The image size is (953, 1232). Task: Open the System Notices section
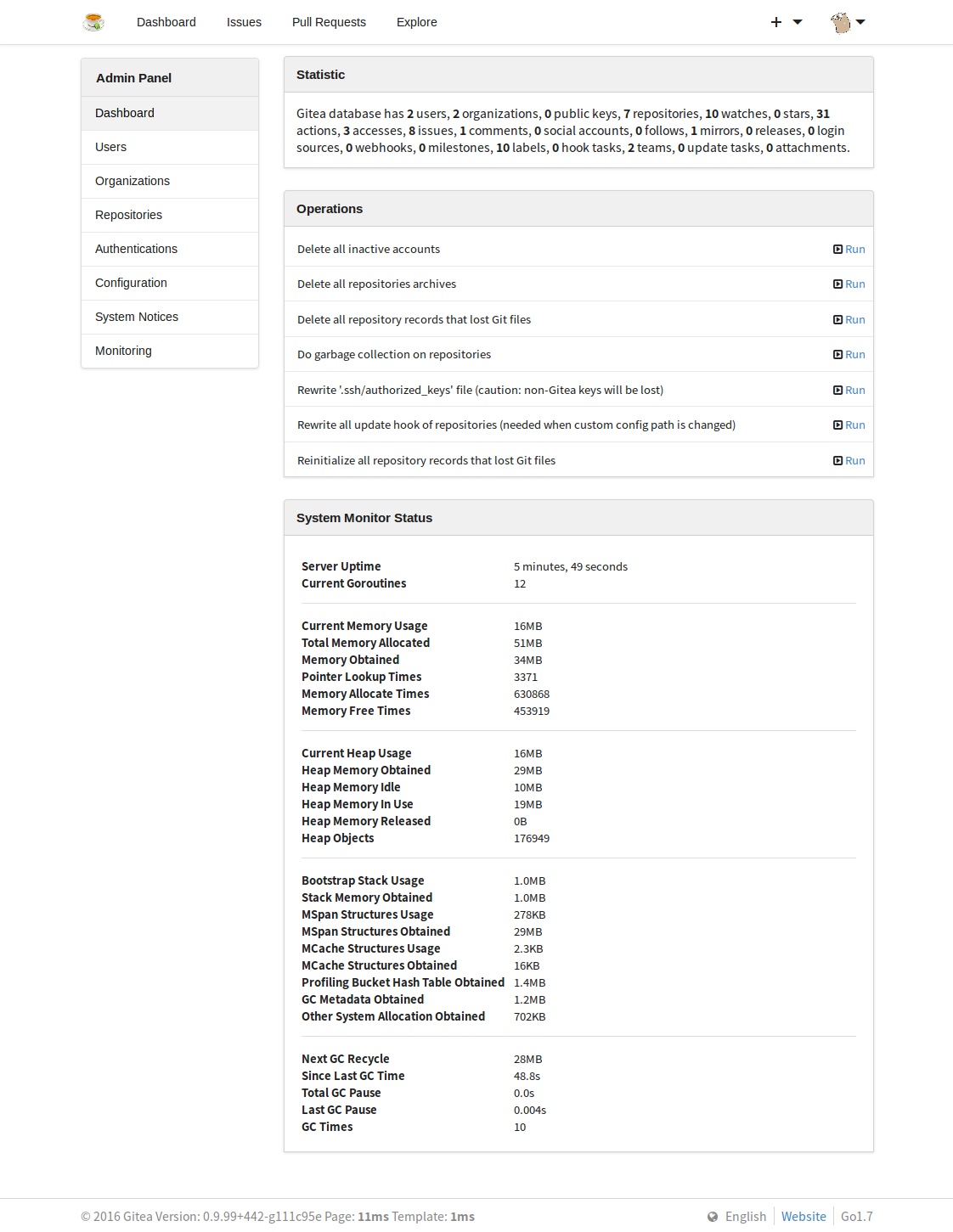tap(137, 317)
